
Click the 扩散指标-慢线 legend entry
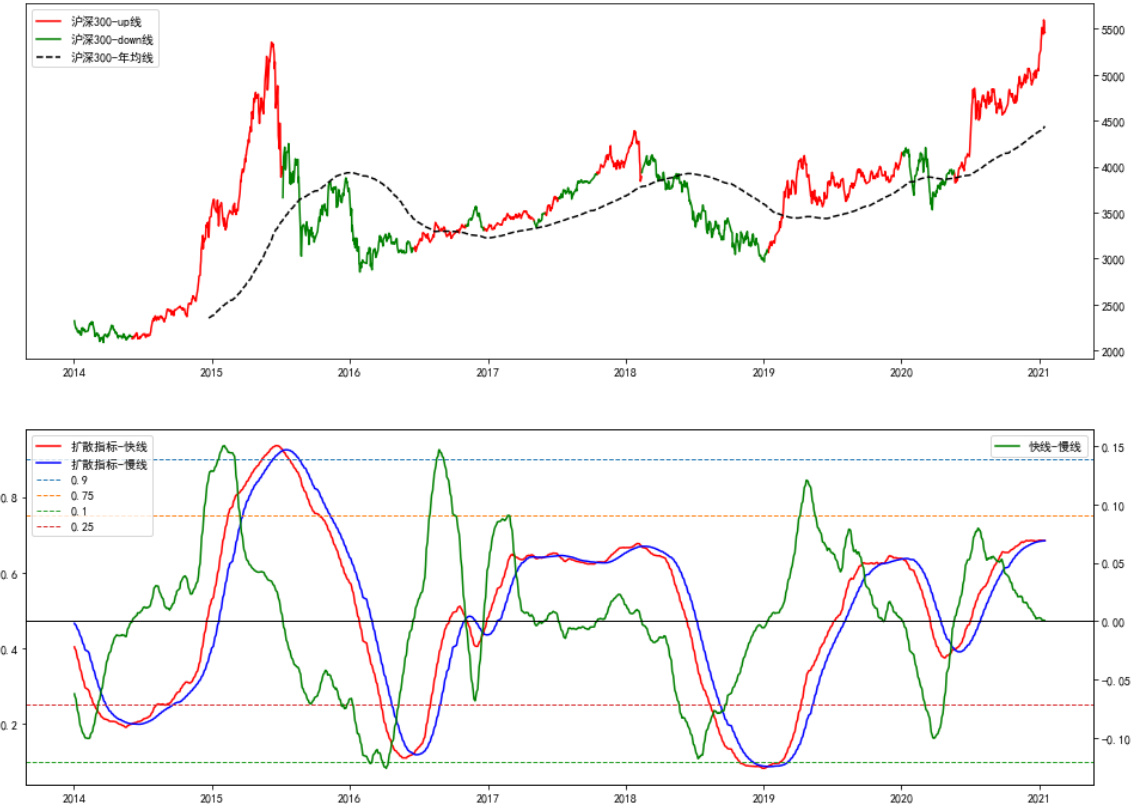click(109, 464)
